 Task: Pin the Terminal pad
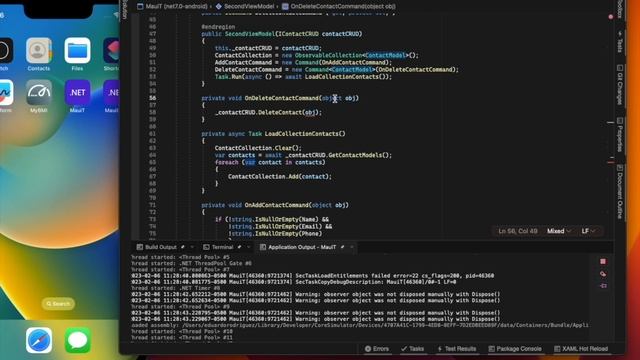(240, 247)
